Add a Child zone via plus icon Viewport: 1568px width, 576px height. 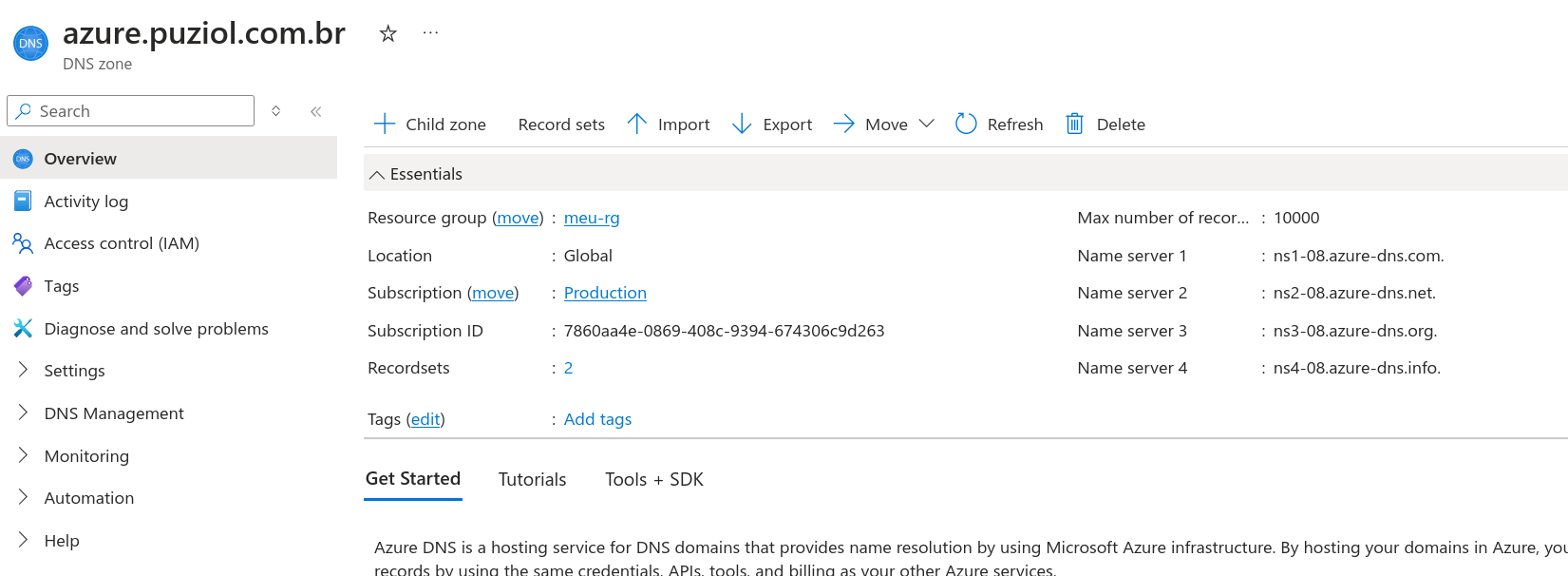click(x=384, y=125)
